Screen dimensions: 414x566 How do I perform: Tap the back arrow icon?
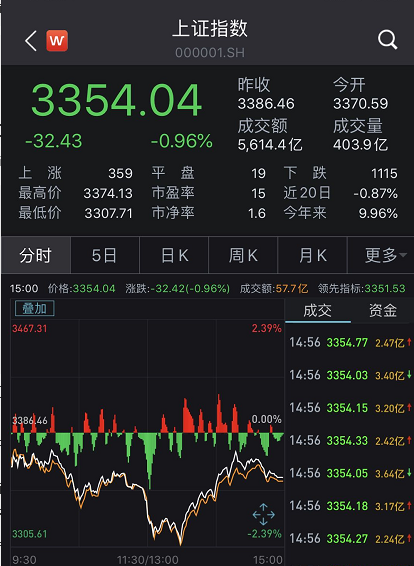31,40
